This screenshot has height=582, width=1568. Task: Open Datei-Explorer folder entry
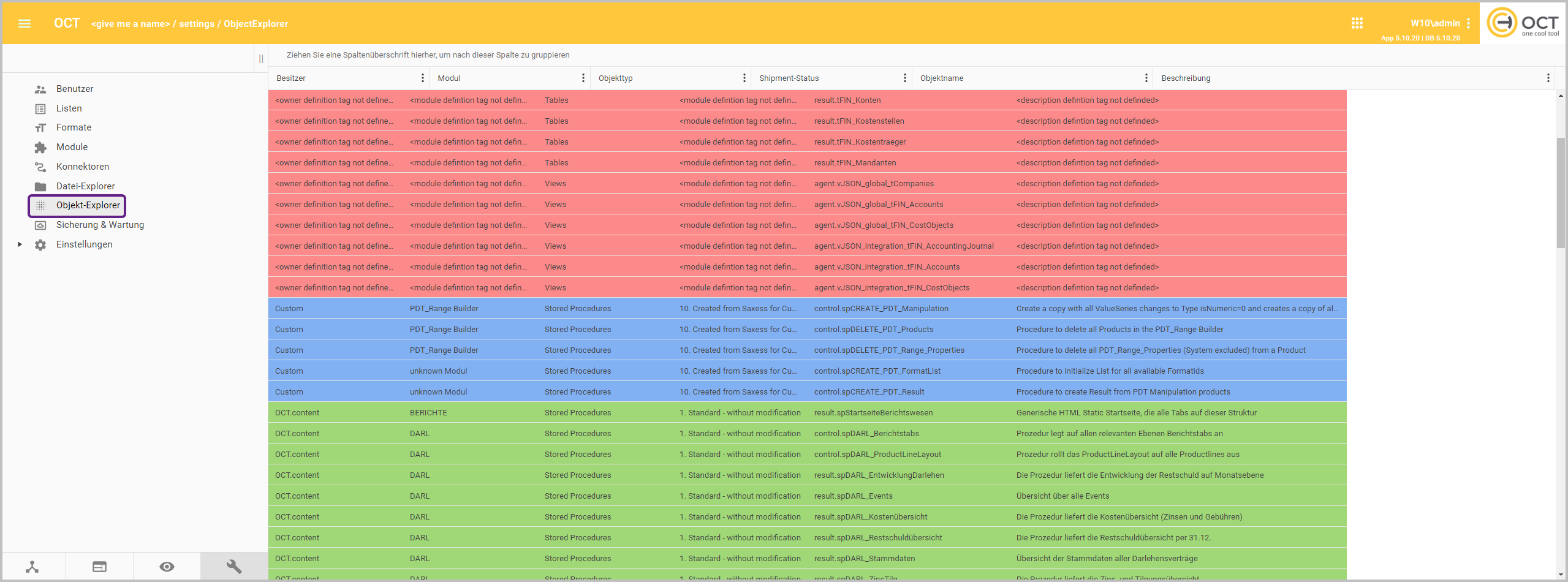pyautogui.click(x=85, y=186)
